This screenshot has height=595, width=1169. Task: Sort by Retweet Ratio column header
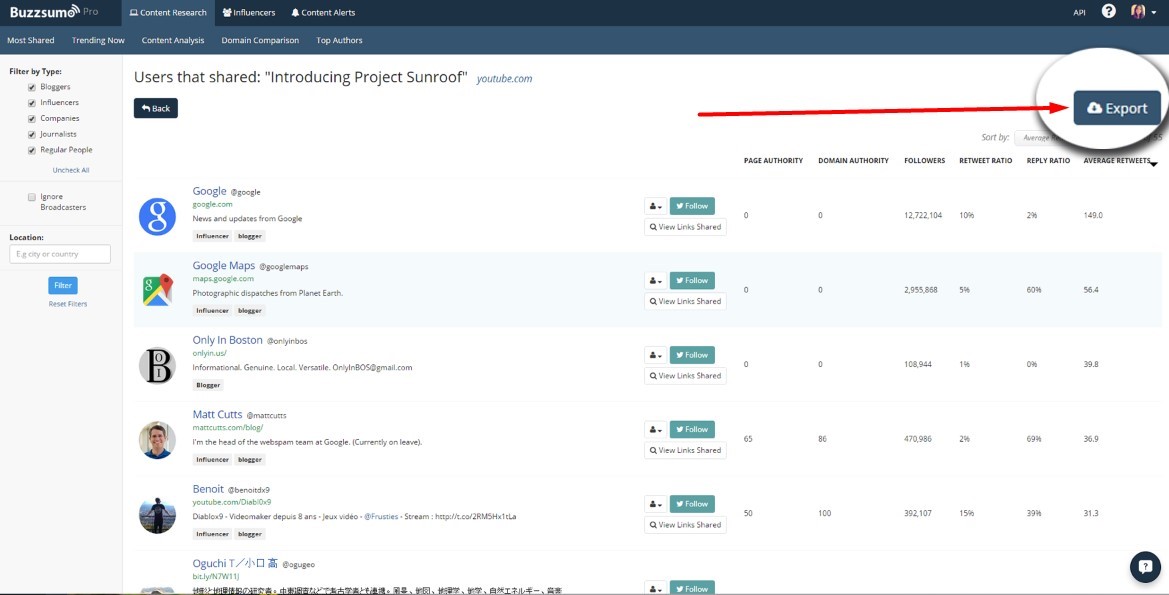[986, 161]
